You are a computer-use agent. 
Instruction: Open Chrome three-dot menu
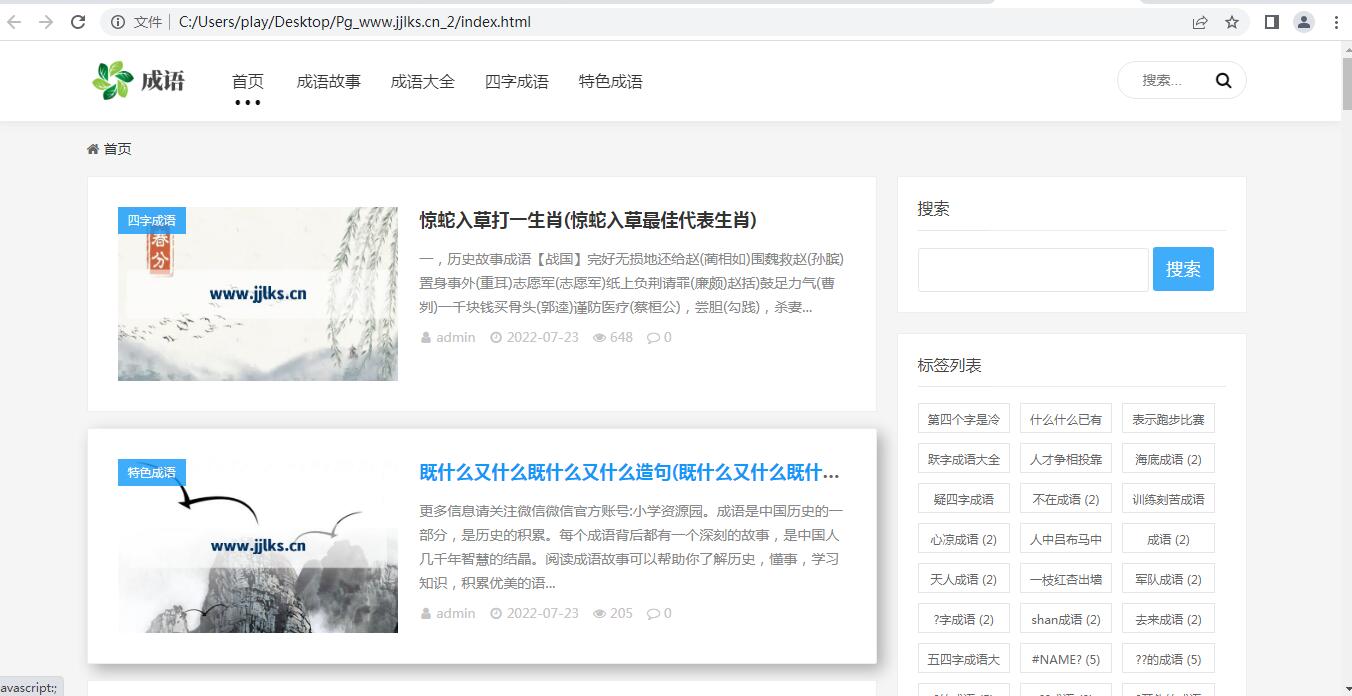[1336, 22]
